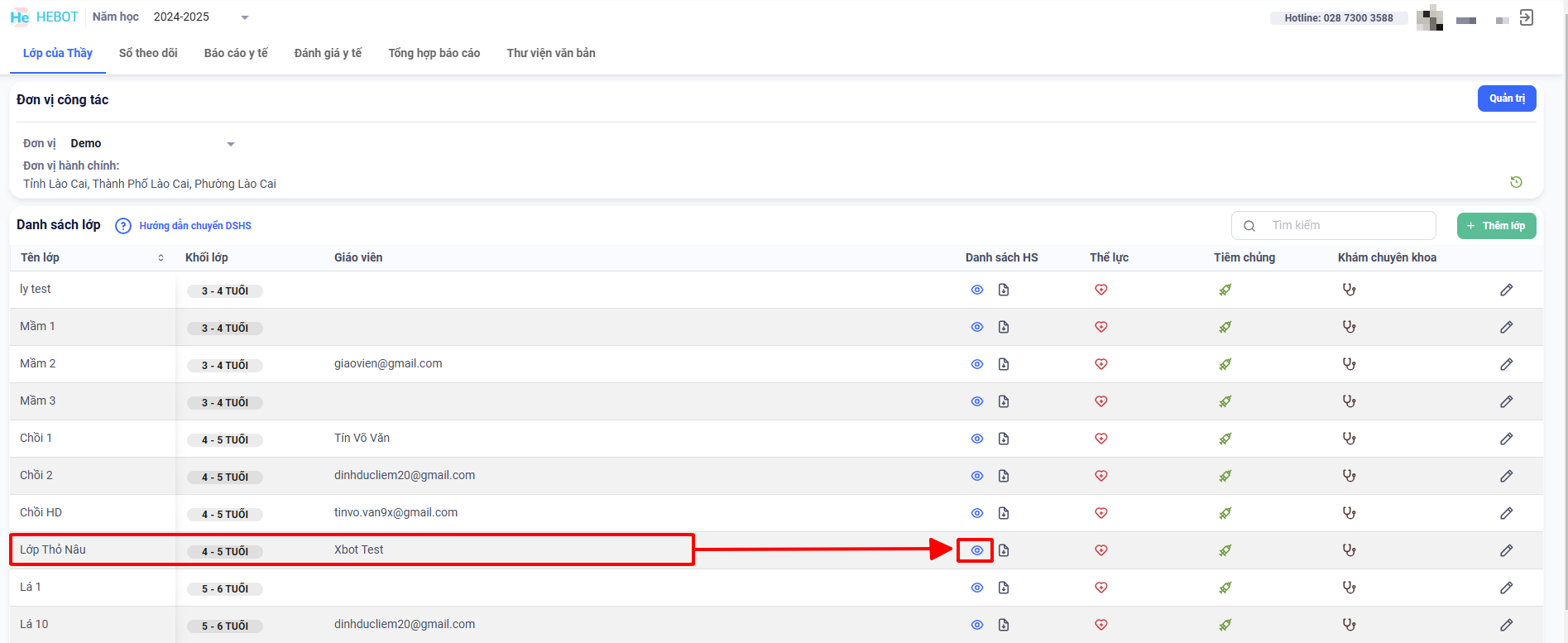View student list for Lớp Thỏ Nâu
This screenshot has width=1568, height=643.
tap(976, 550)
